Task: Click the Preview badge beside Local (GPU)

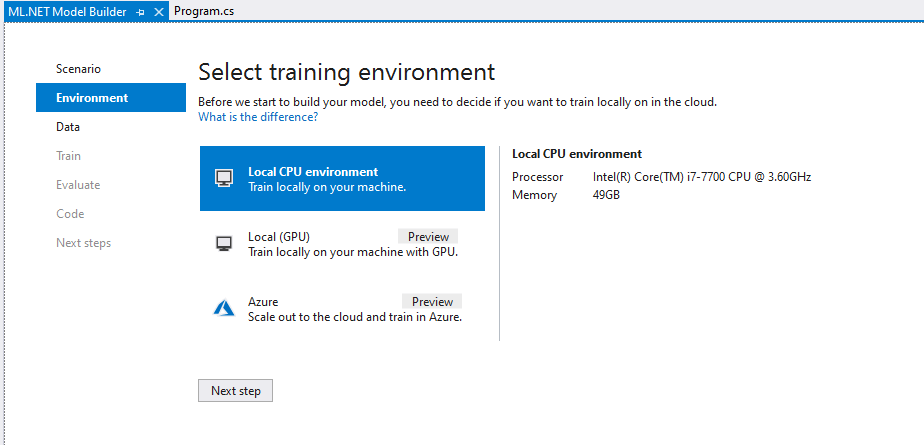Action: tap(428, 237)
